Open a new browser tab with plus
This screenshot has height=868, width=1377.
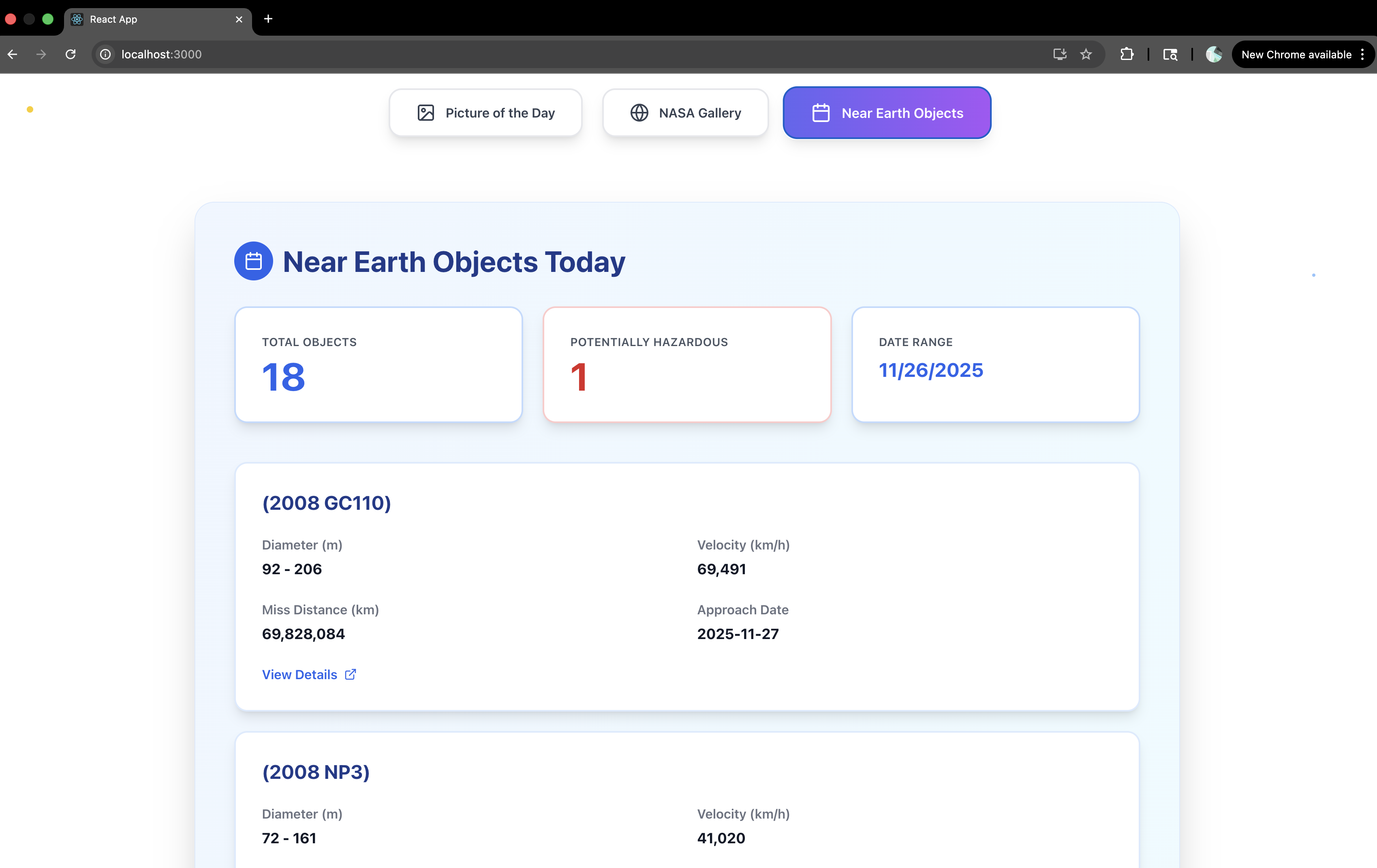click(x=268, y=19)
